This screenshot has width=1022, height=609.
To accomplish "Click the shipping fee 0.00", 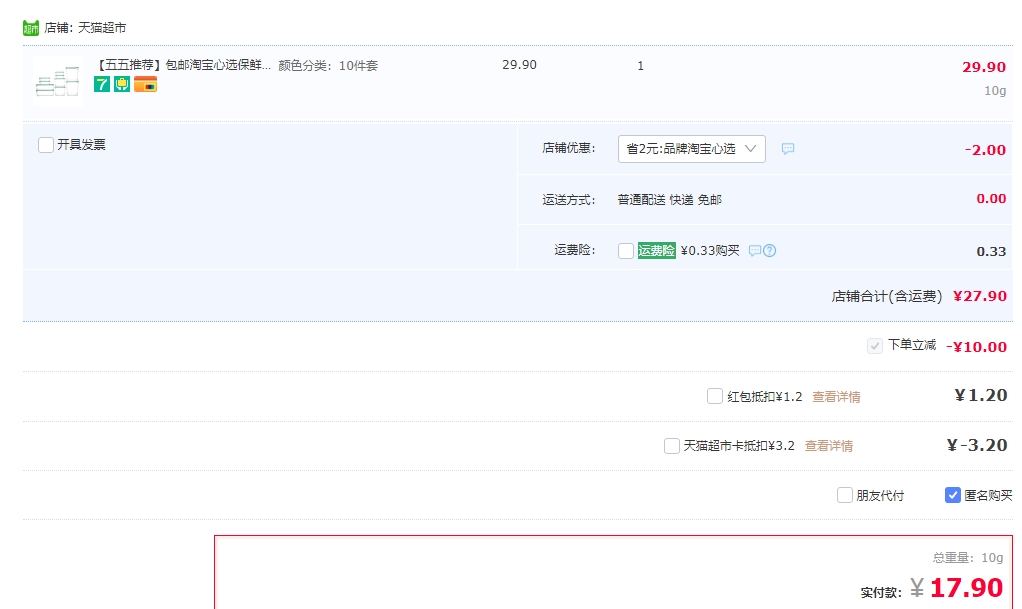I will click(991, 199).
